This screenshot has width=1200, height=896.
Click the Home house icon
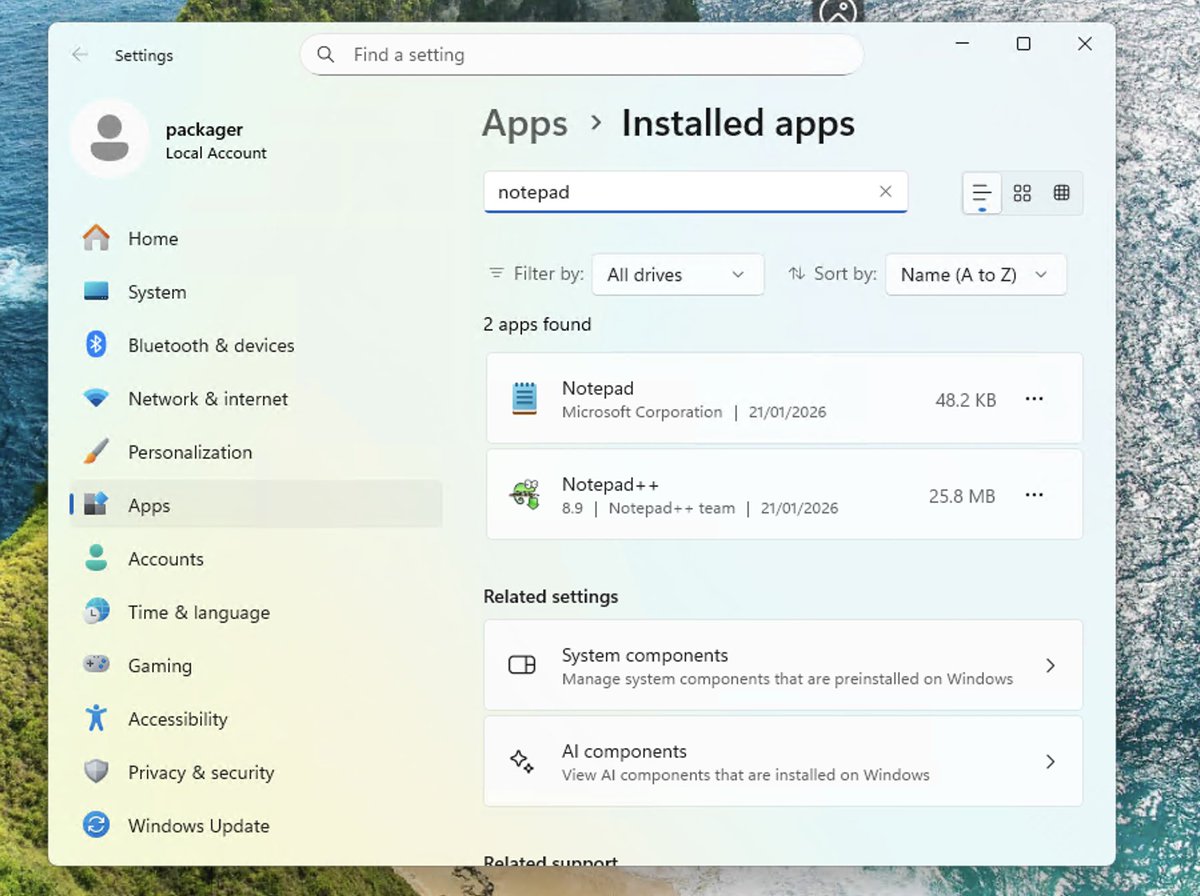[x=96, y=238]
